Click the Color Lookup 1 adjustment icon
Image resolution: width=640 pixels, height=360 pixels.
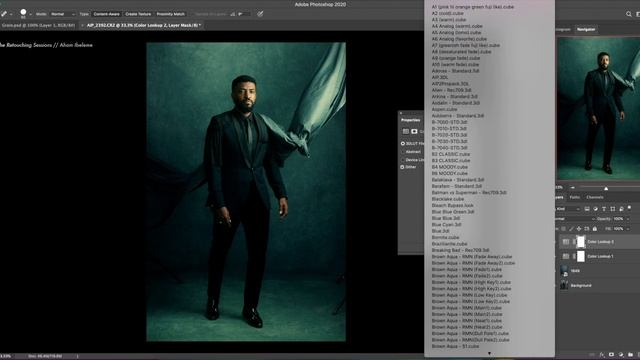tap(566, 256)
